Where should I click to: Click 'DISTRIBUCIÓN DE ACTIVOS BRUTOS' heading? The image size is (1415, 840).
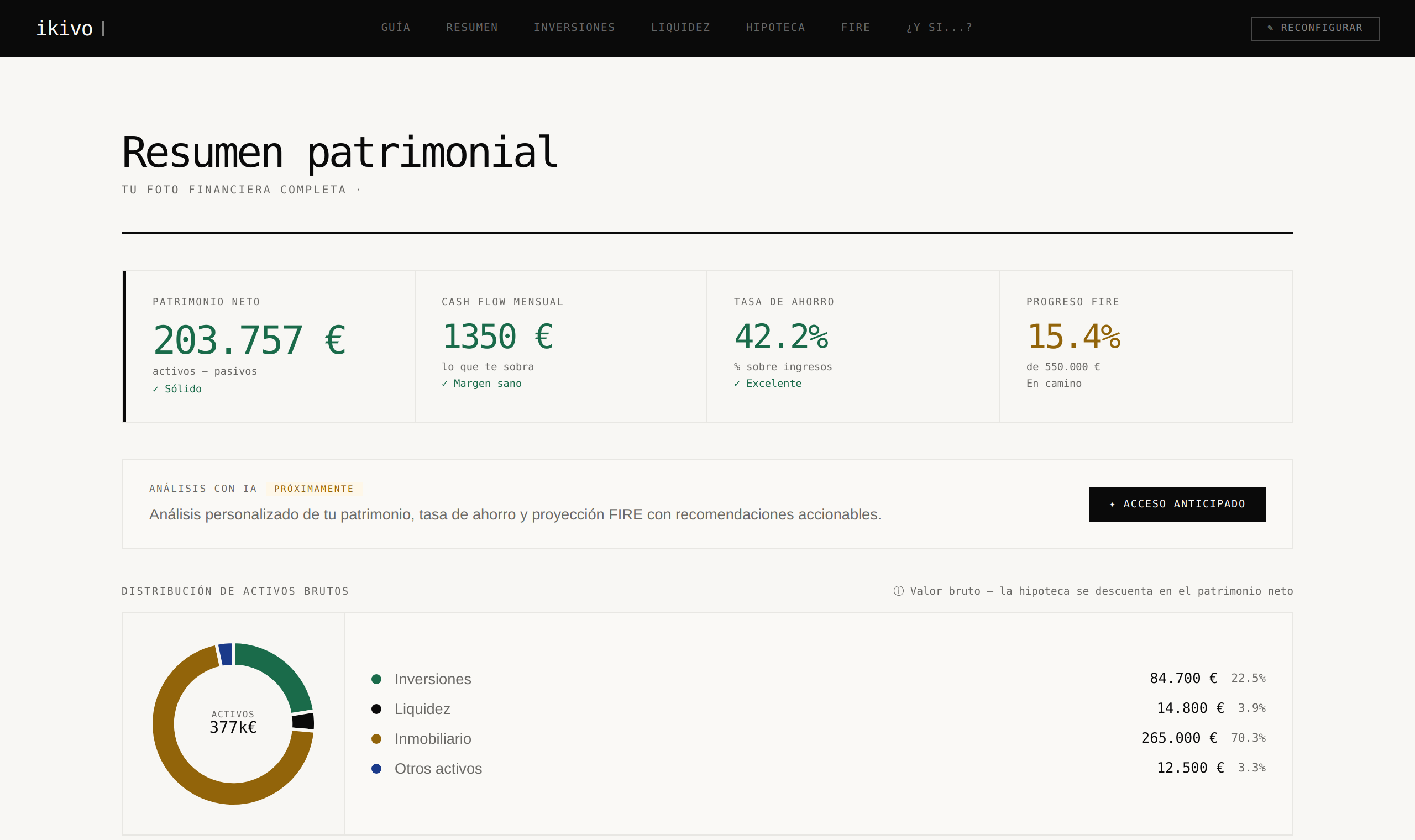point(235,591)
